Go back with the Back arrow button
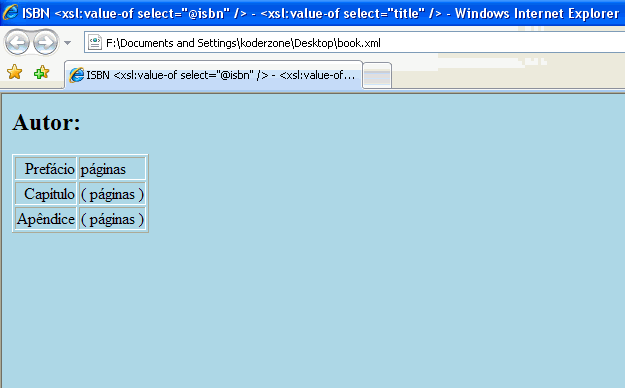Viewport: 625px width, 388px height. [x=17, y=42]
